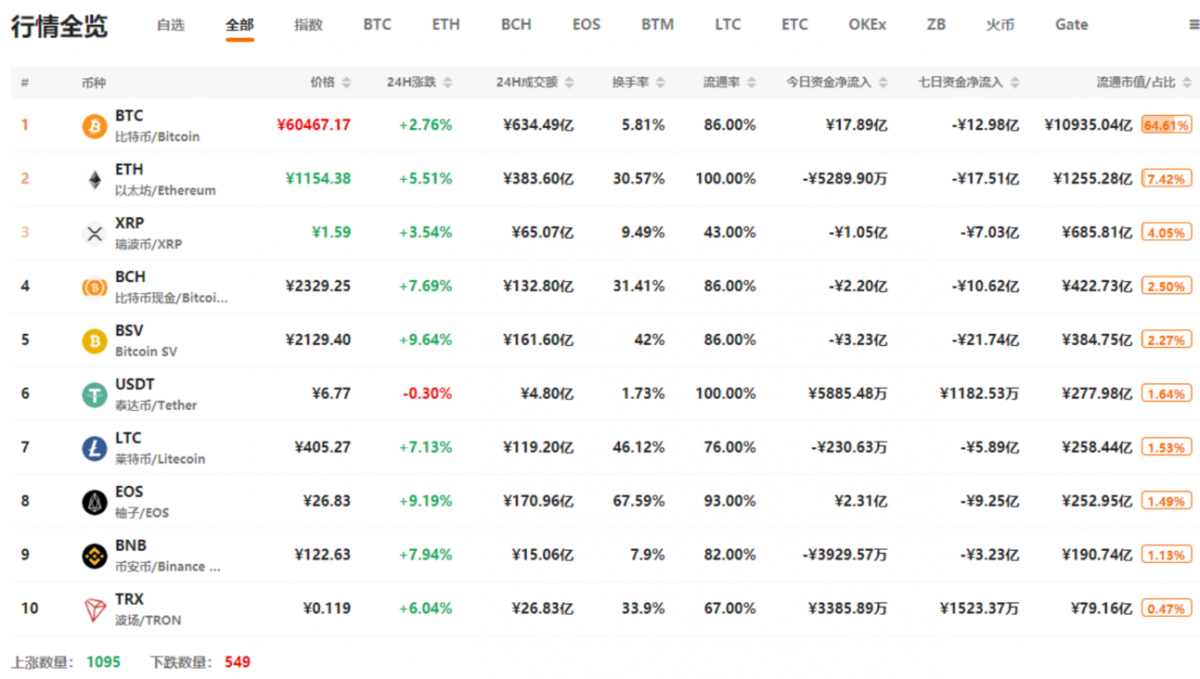The height and width of the screenshot is (679, 1200).
Task: Click the Bitcoin Cash icon
Action: 94,287
